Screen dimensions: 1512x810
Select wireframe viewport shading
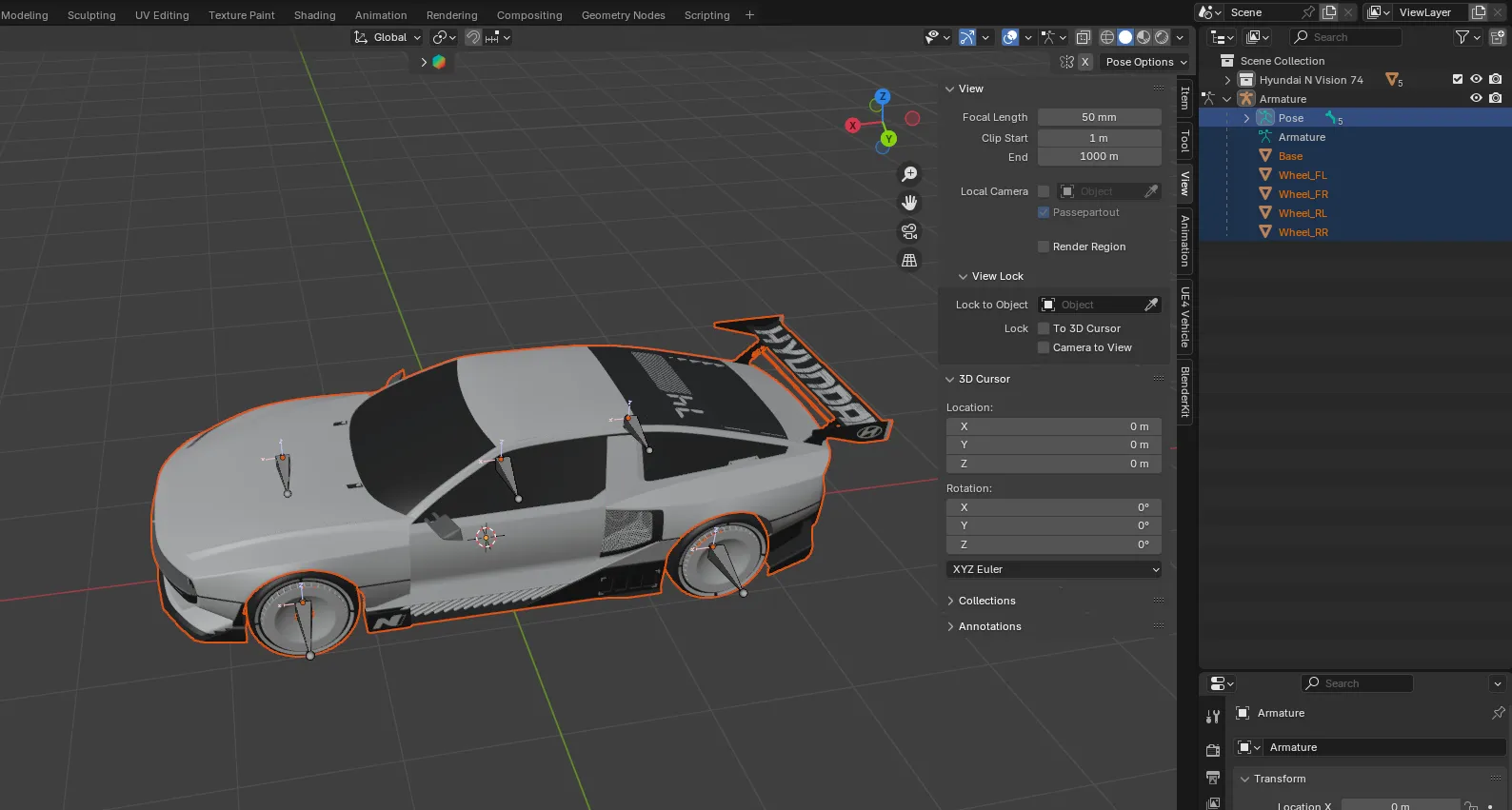pyautogui.click(x=1107, y=37)
